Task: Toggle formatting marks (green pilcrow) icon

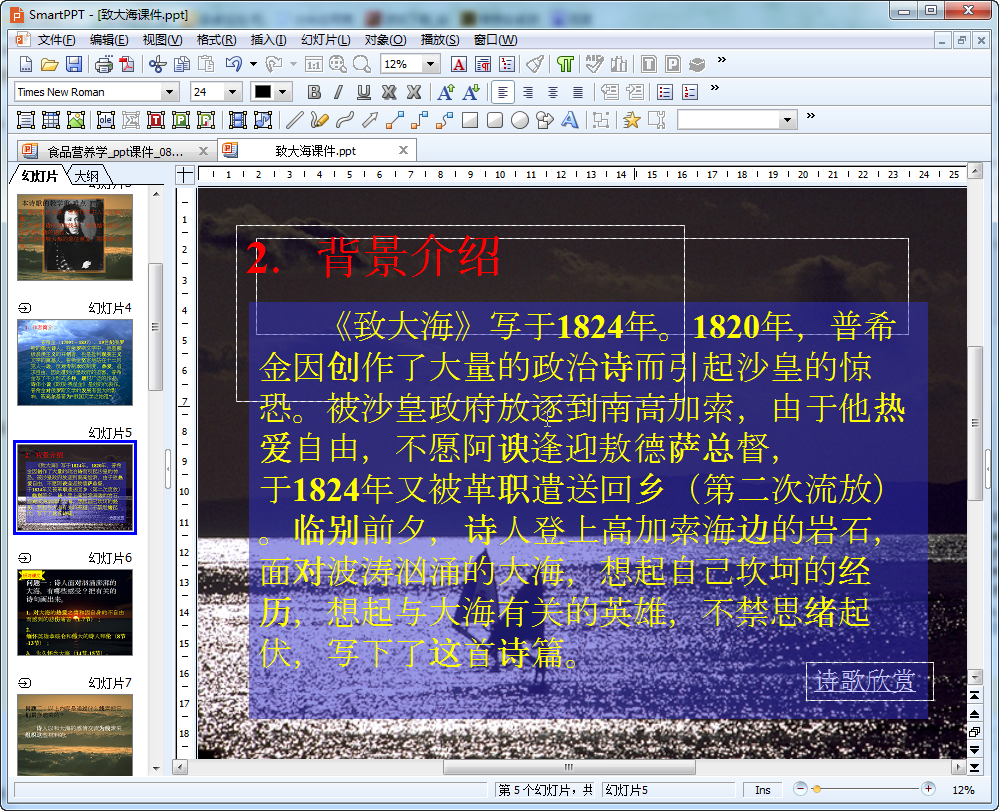Action: click(565, 64)
